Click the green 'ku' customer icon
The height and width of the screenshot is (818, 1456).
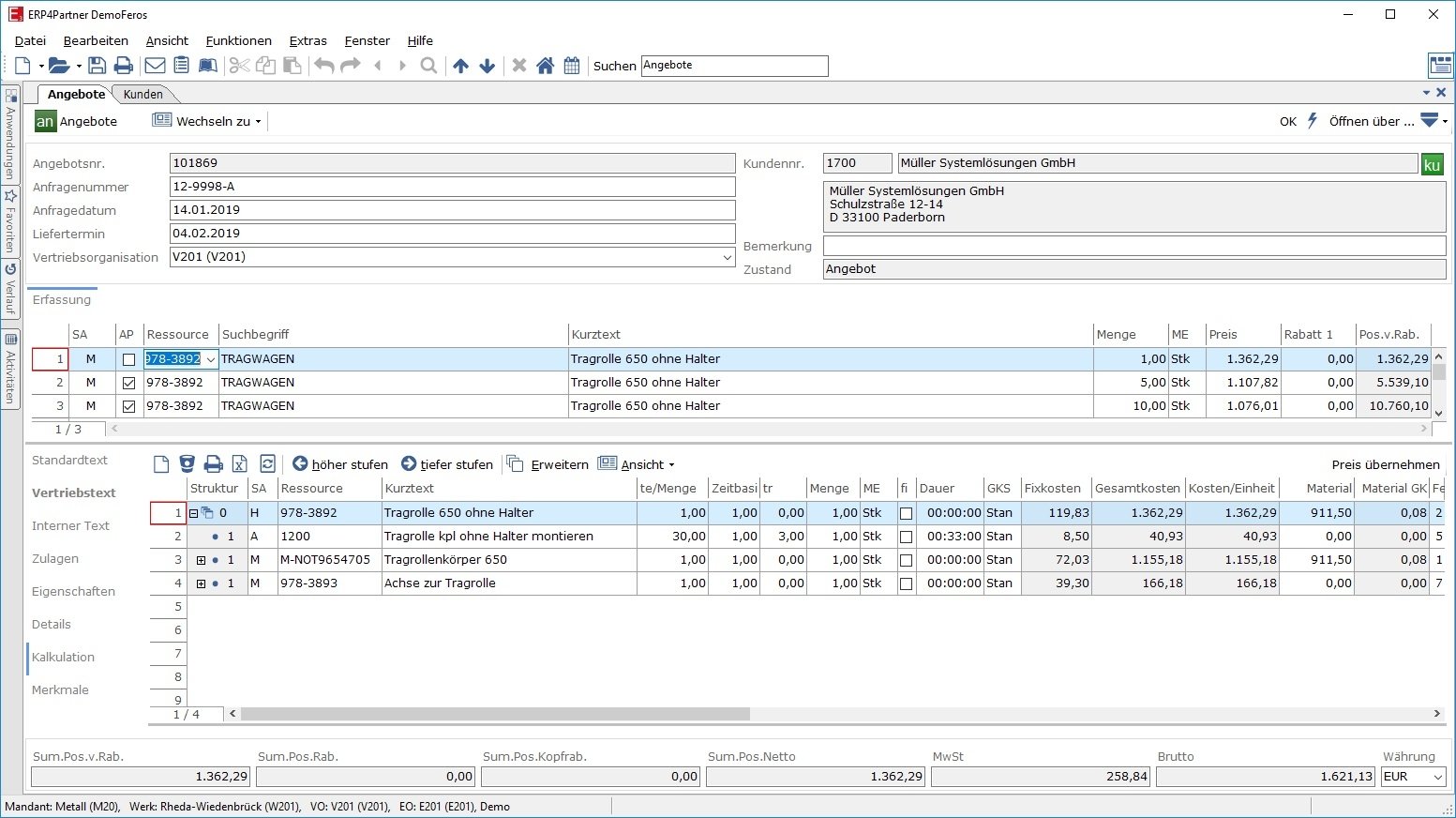[x=1432, y=164]
